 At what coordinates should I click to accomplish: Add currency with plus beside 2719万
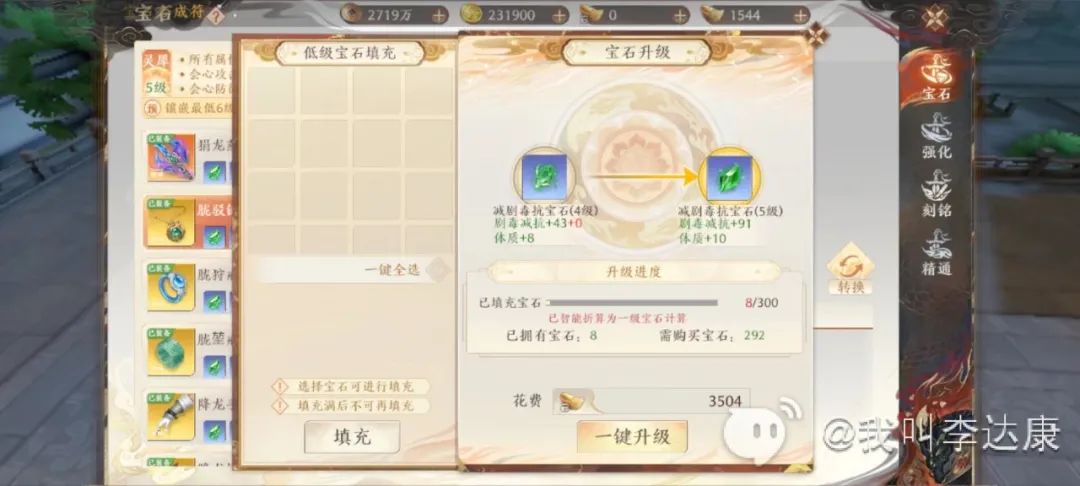[x=439, y=14]
